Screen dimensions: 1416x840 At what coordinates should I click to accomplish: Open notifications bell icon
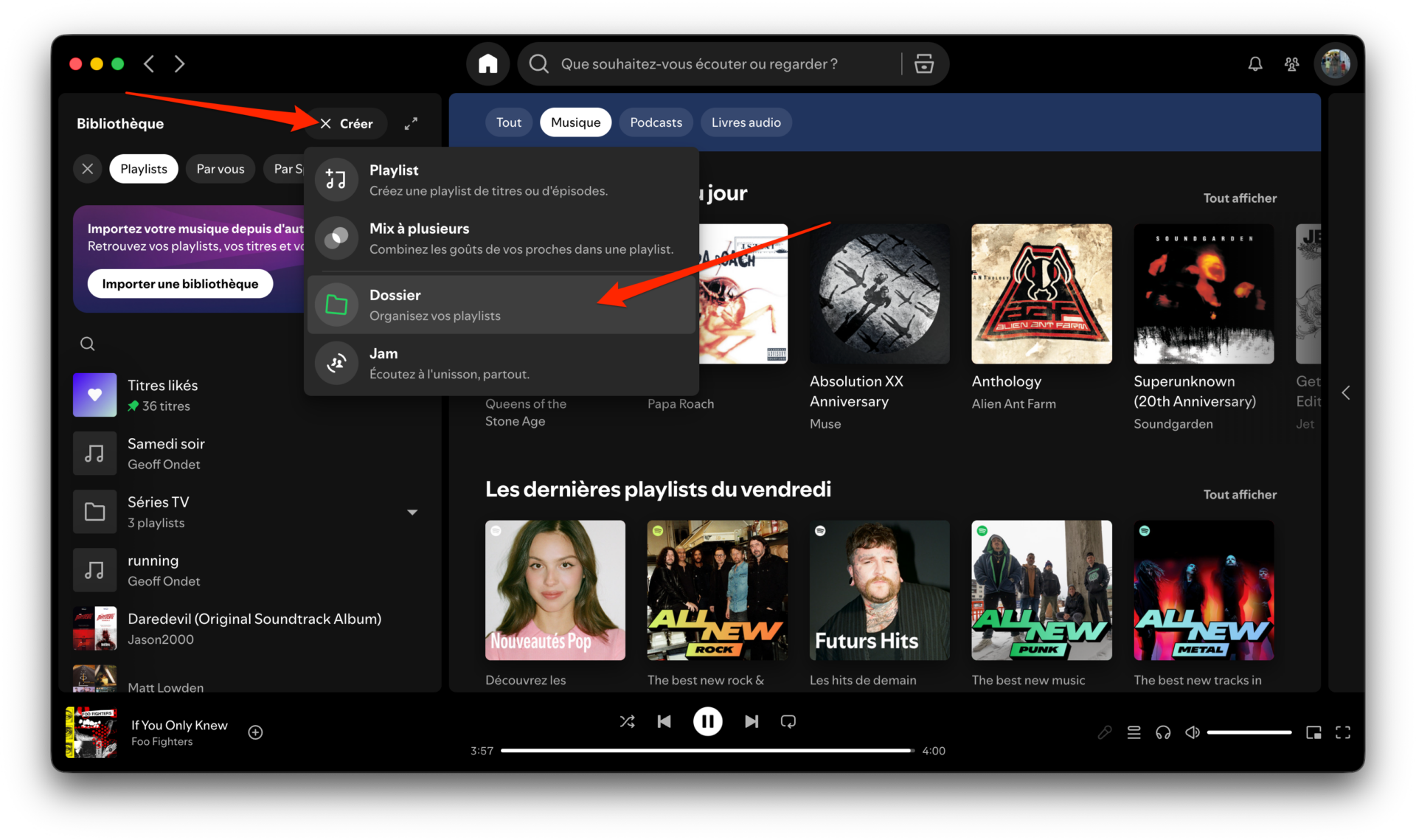tap(1254, 64)
